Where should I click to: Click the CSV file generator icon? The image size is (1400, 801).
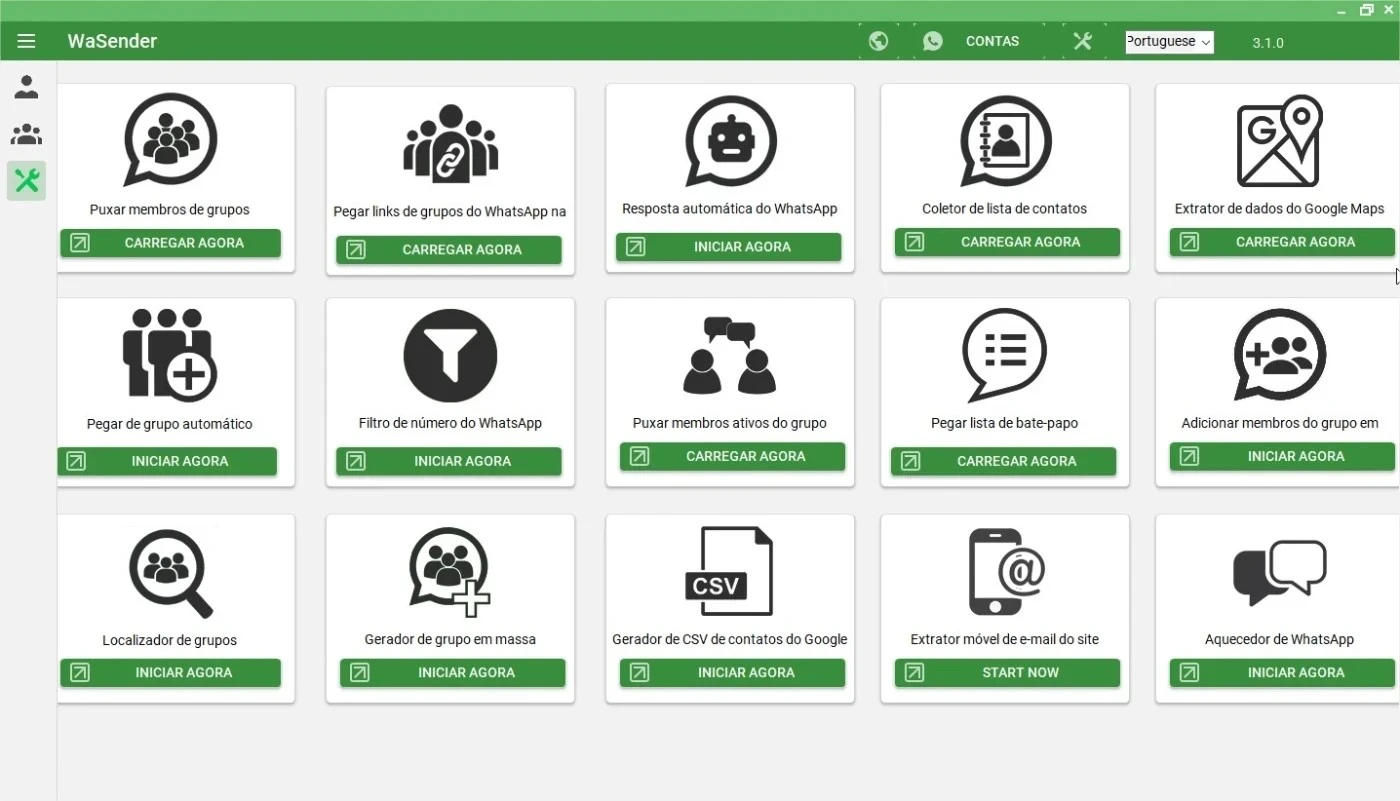[x=729, y=571]
